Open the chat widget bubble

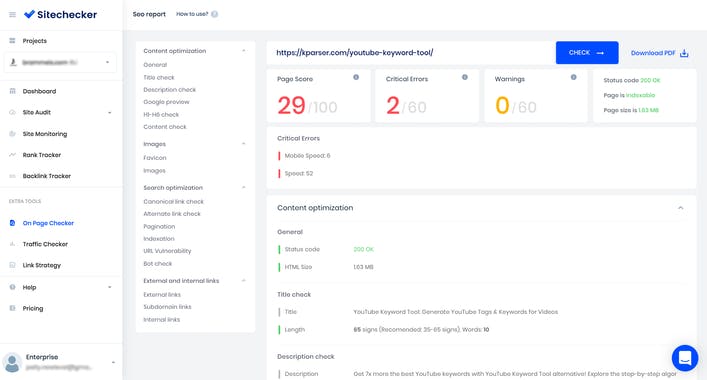(684, 358)
